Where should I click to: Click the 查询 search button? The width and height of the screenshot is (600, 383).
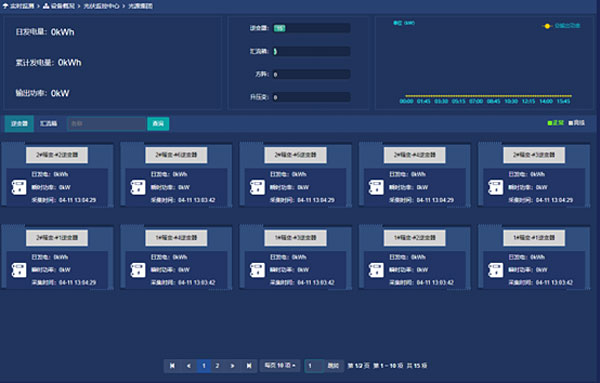(x=158, y=124)
